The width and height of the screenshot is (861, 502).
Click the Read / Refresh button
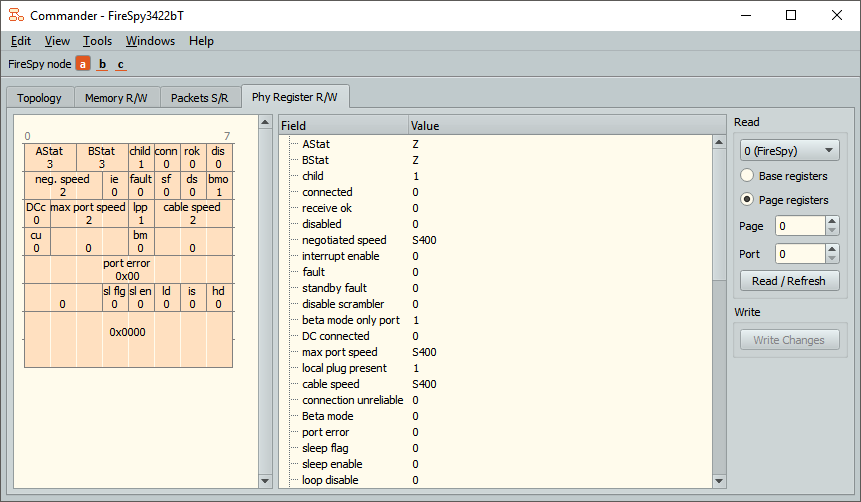click(789, 281)
